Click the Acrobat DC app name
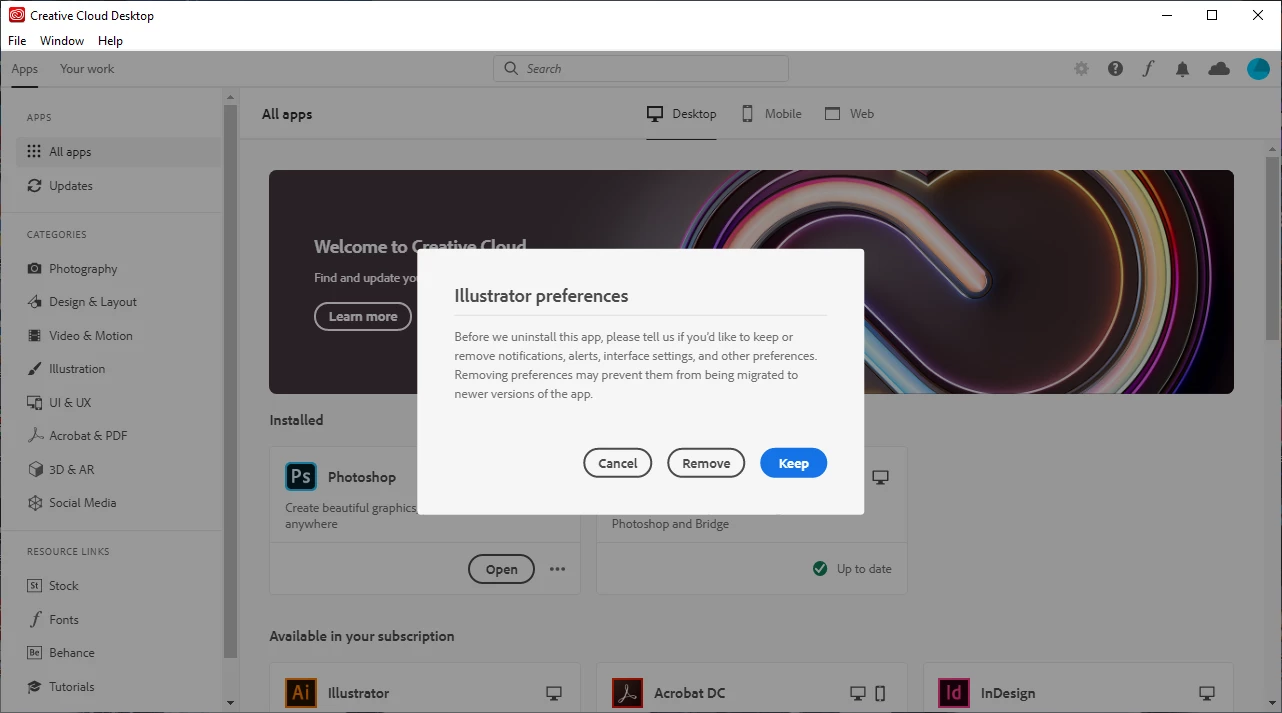1282x713 pixels. pos(690,693)
